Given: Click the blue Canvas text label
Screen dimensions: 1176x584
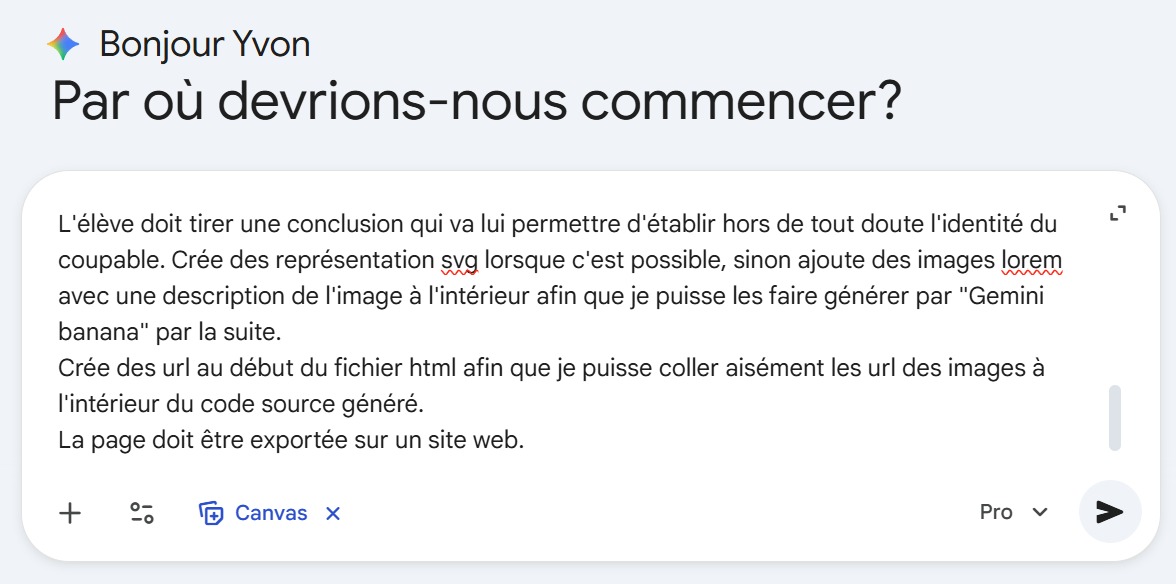Looking at the screenshot, I should tap(270, 512).
